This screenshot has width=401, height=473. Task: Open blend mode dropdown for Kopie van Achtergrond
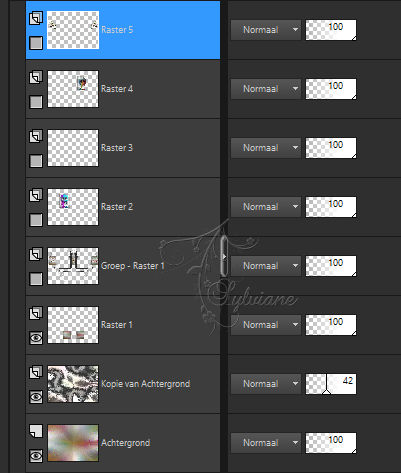(266, 384)
